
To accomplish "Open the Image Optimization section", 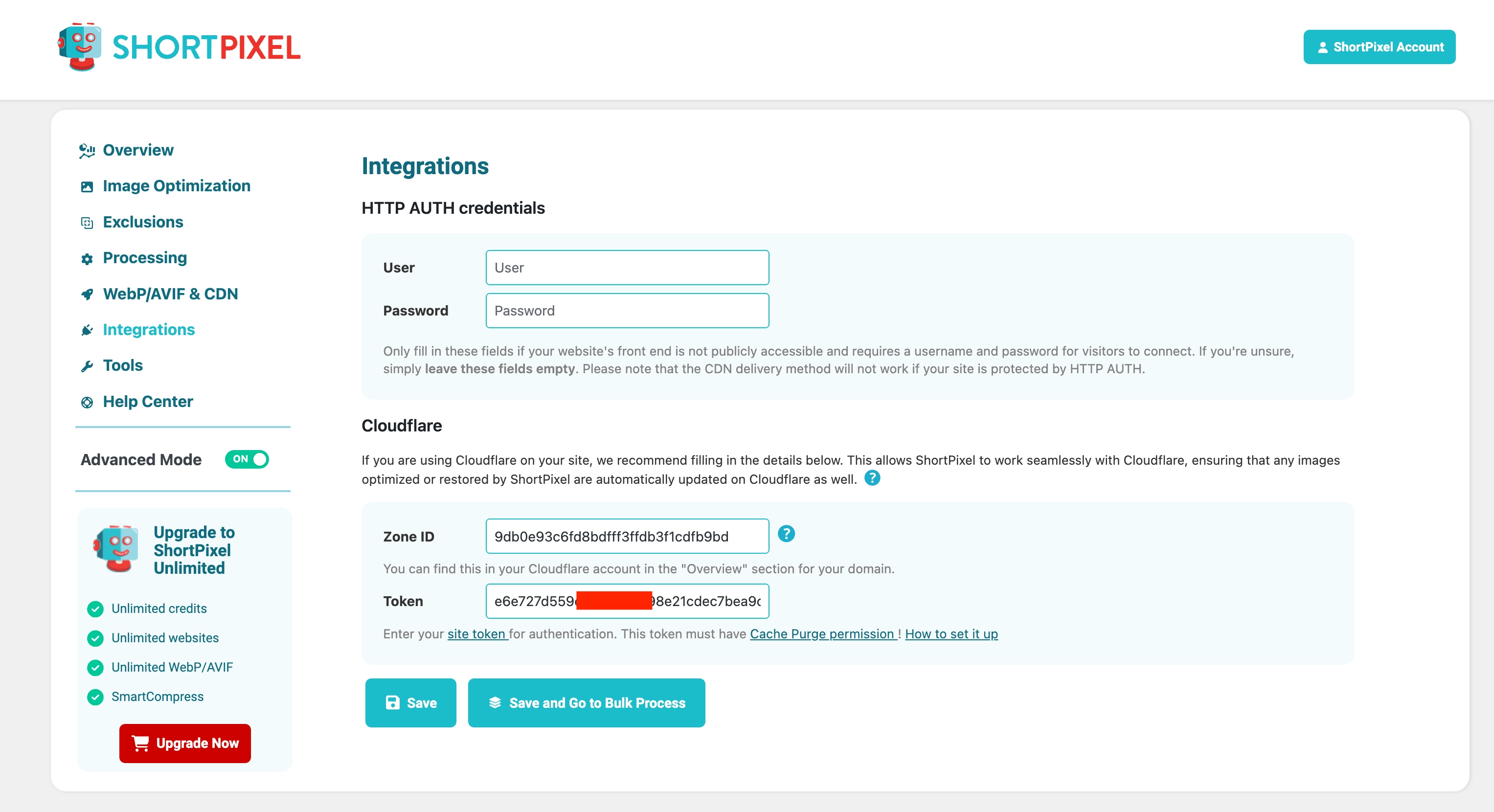I will 176,186.
